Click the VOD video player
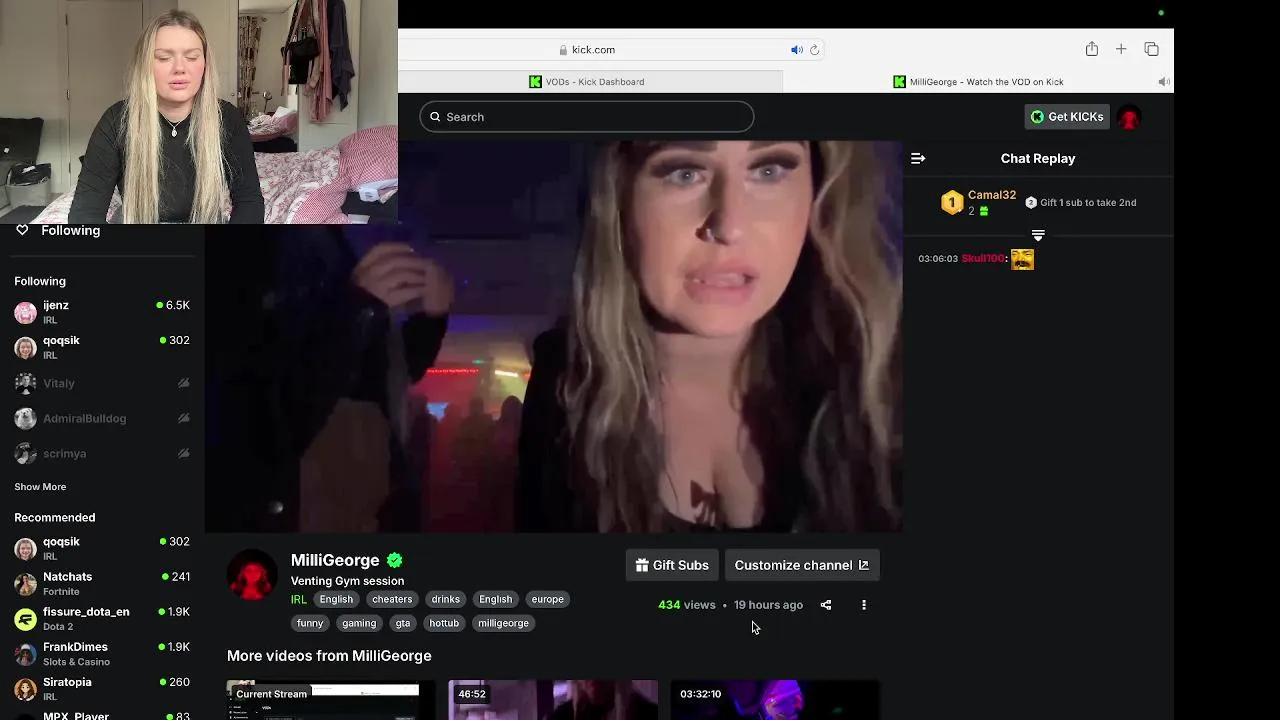Image resolution: width=1280 pixels, height=720 pixels. click(x=554, y=336)
